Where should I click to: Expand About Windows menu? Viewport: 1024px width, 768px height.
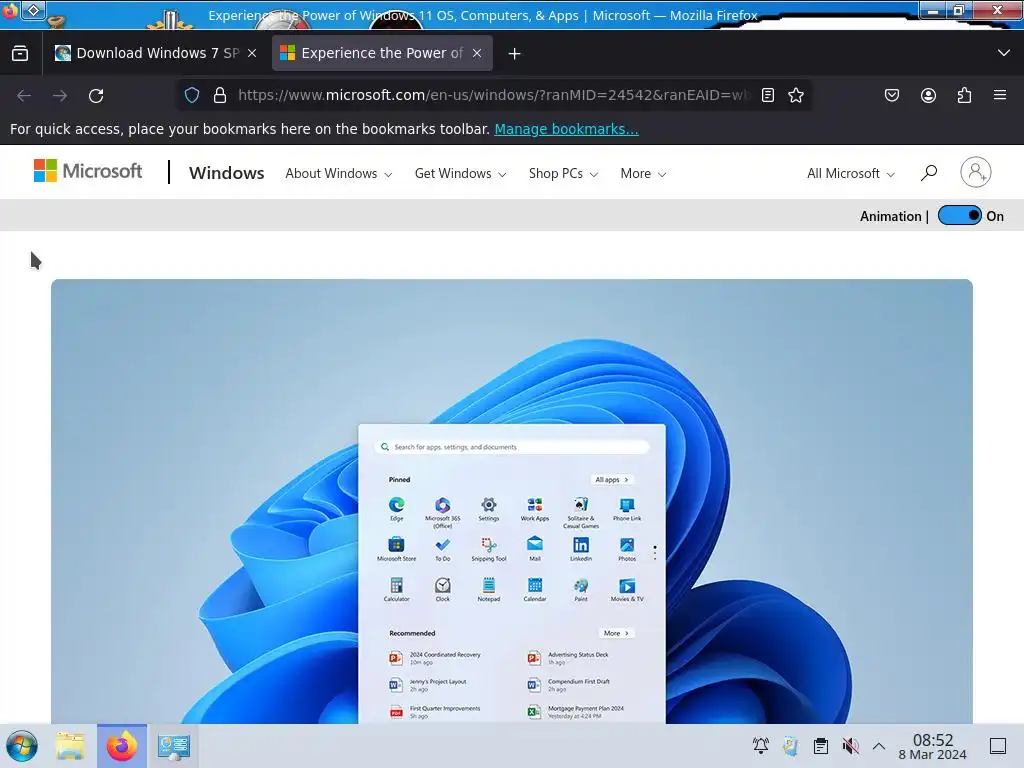(338, 174)
